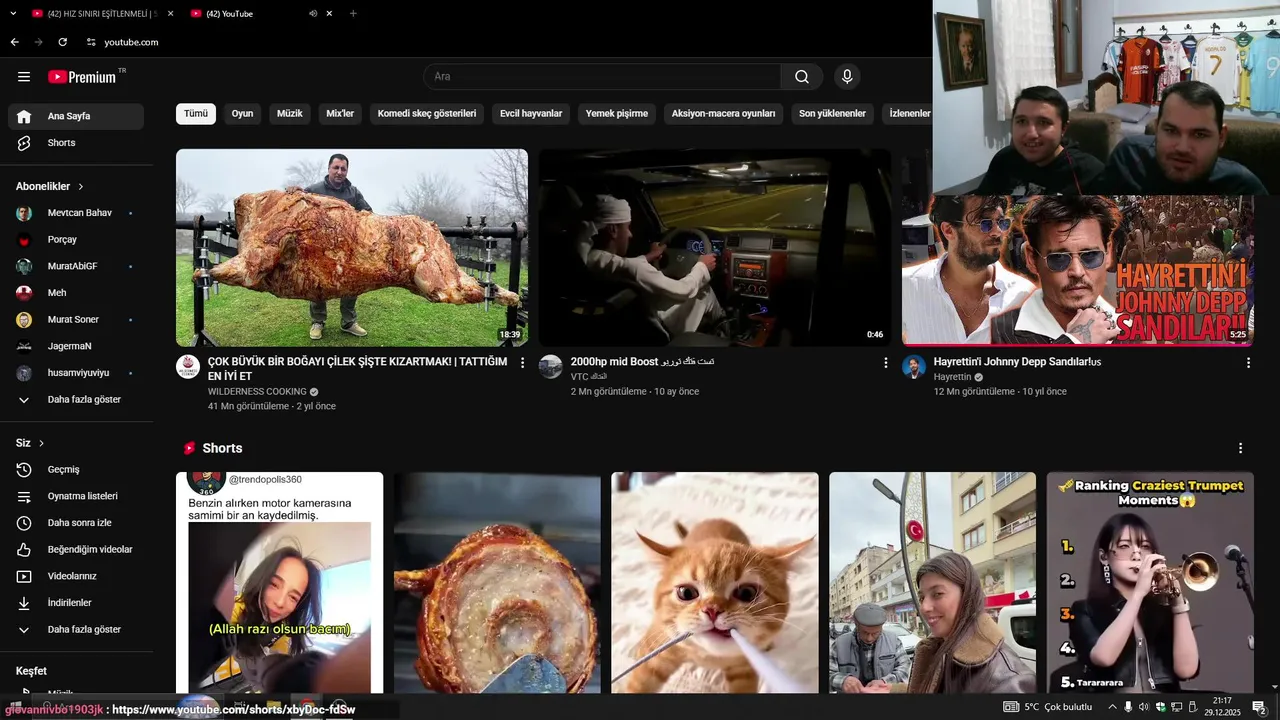Open Hayrettin channel avatar
The width and height of the screenshot is (1280, 720).
(x=914, y=367)
